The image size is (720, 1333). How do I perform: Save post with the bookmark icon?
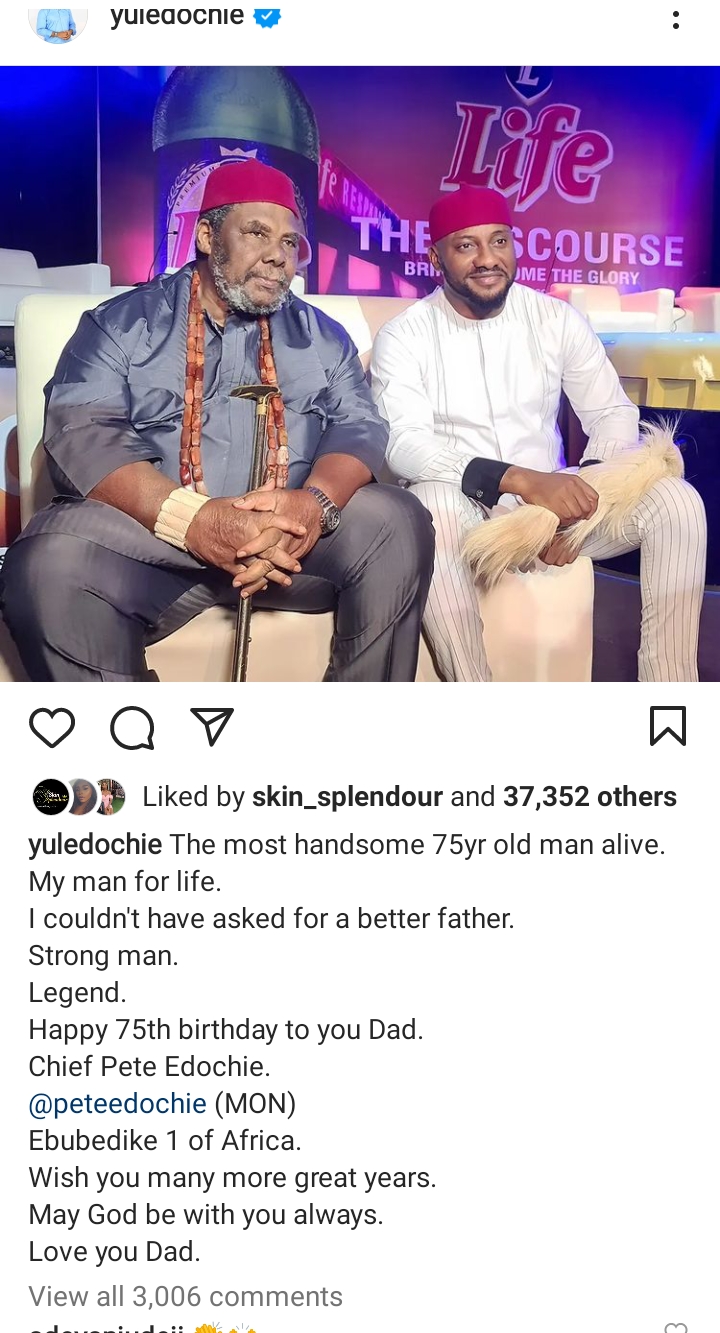(x=668, y=726)
